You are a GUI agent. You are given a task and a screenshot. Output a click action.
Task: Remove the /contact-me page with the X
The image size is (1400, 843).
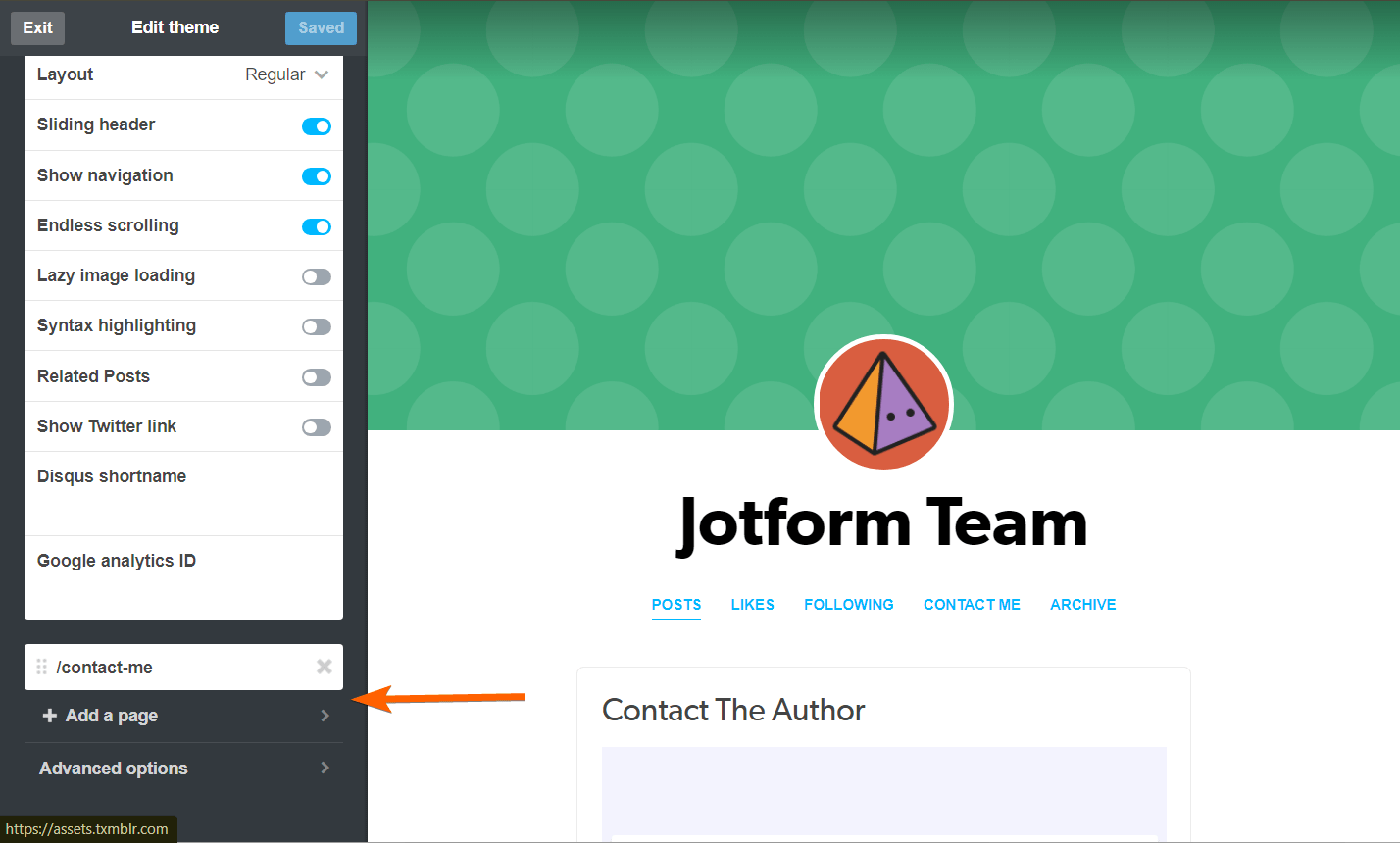(325, 667)
